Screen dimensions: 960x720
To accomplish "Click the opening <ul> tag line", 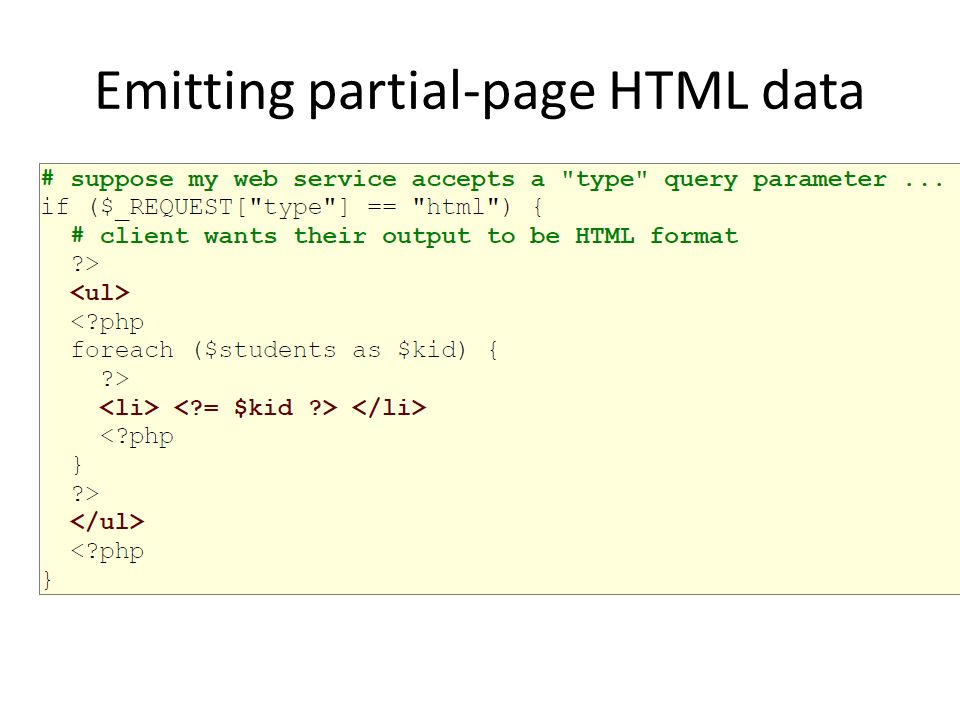I will [100, 293].
